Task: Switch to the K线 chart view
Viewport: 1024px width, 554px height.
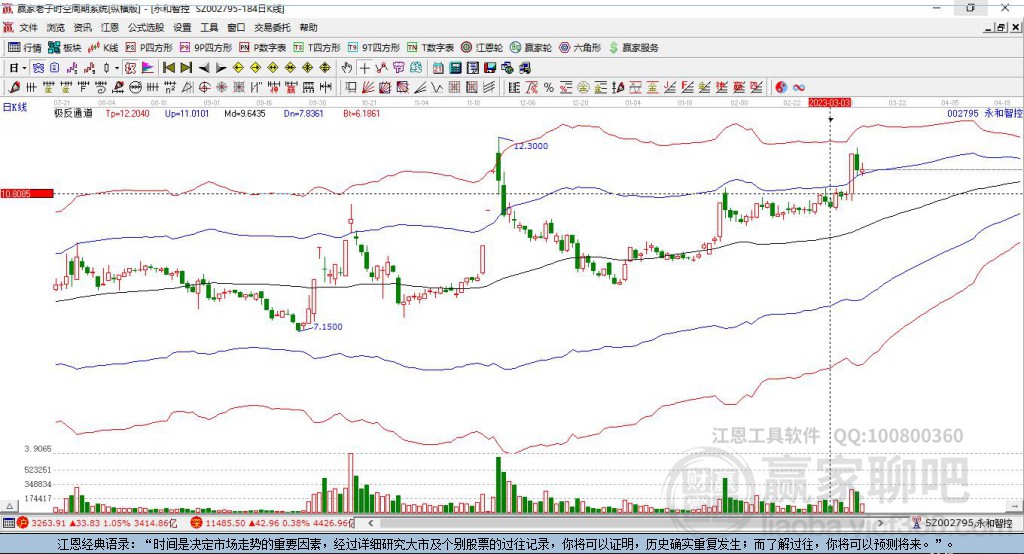Action: [x=103, y=48]
